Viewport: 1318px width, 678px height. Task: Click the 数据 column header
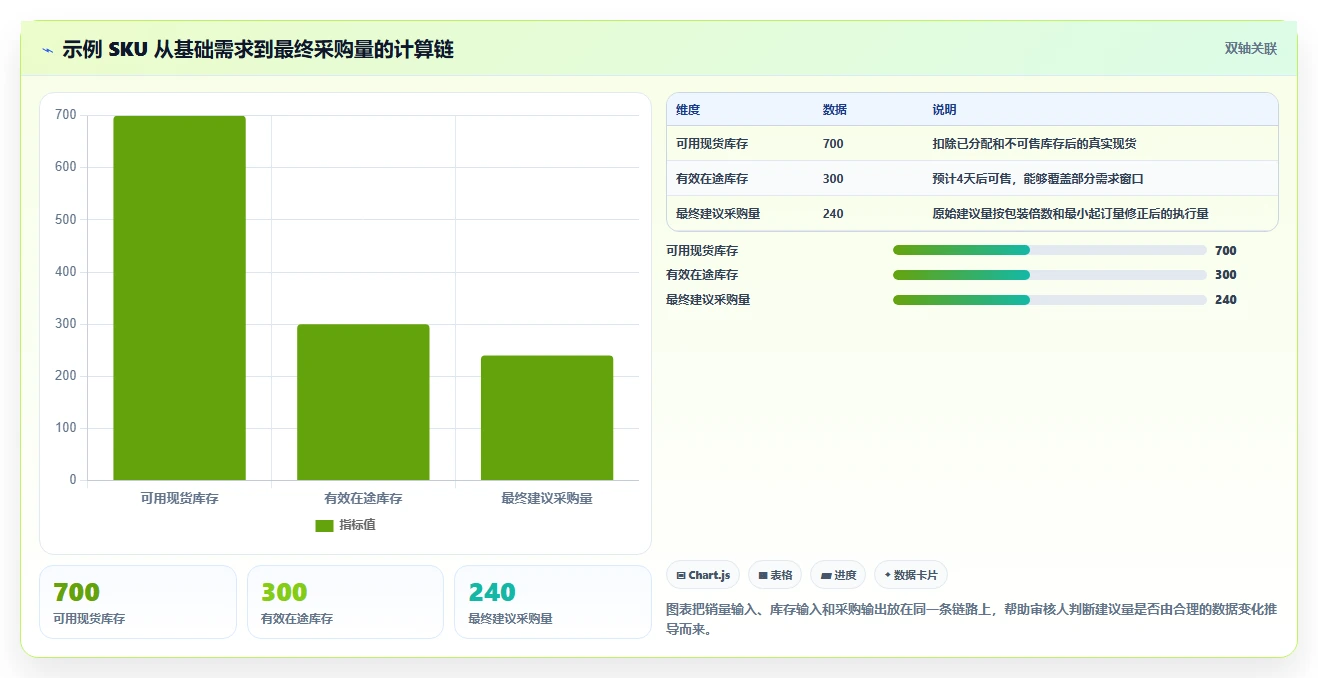pyautogui.click(x=835, y=110)
